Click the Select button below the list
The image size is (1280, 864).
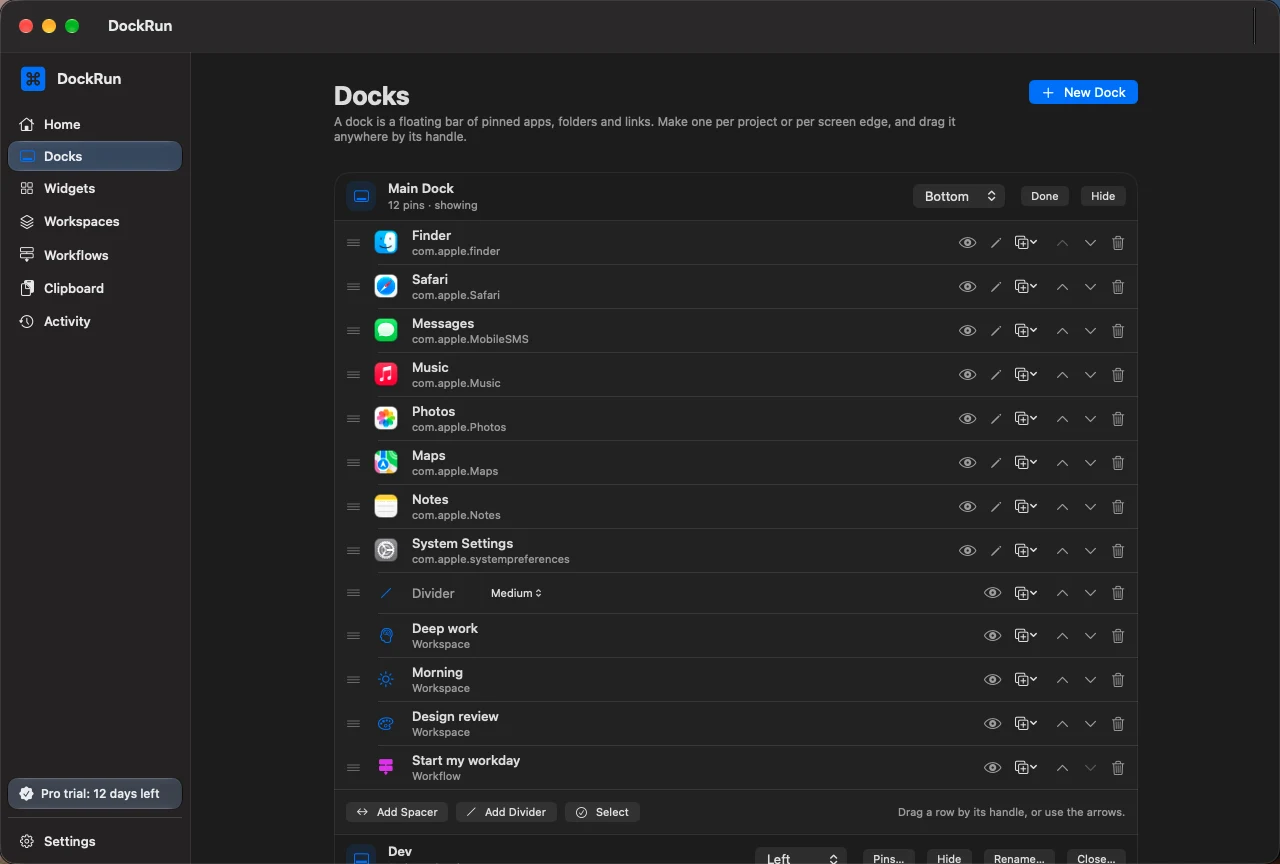[602, 812]
